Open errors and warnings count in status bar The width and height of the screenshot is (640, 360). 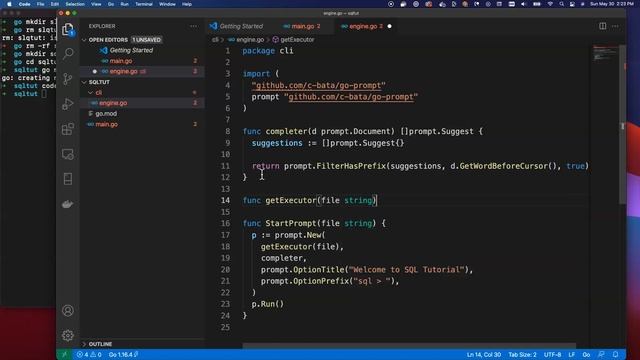(x=89, y=355)
